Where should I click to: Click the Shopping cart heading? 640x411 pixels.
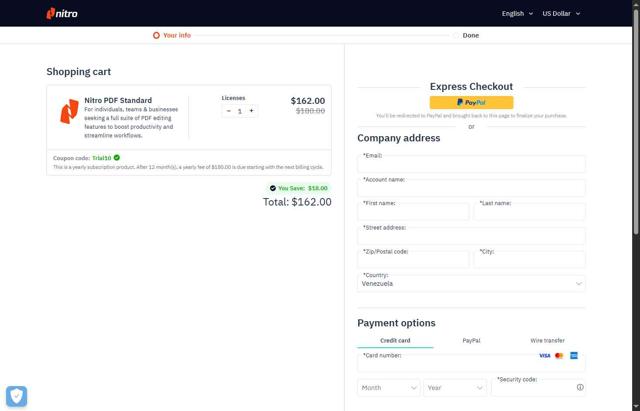pos(79,72)
